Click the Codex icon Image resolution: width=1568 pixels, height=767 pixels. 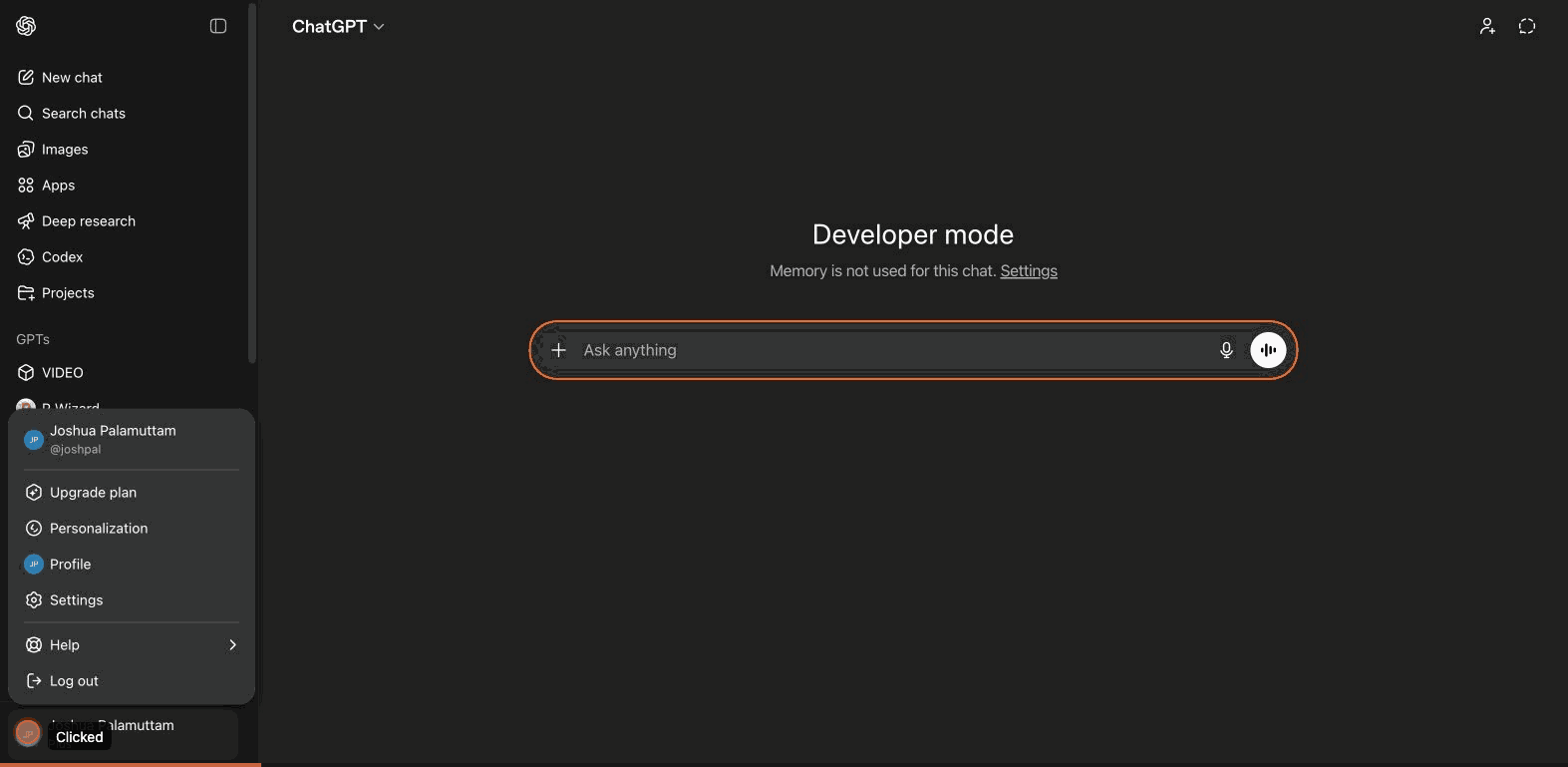pos(26,256)
